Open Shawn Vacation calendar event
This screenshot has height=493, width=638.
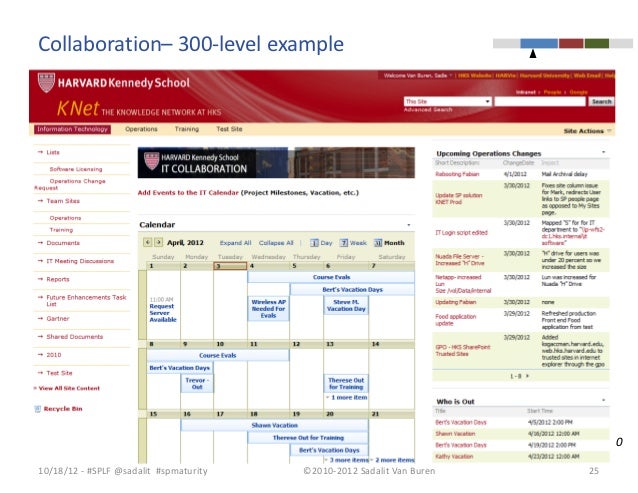(x=275, y=425)
